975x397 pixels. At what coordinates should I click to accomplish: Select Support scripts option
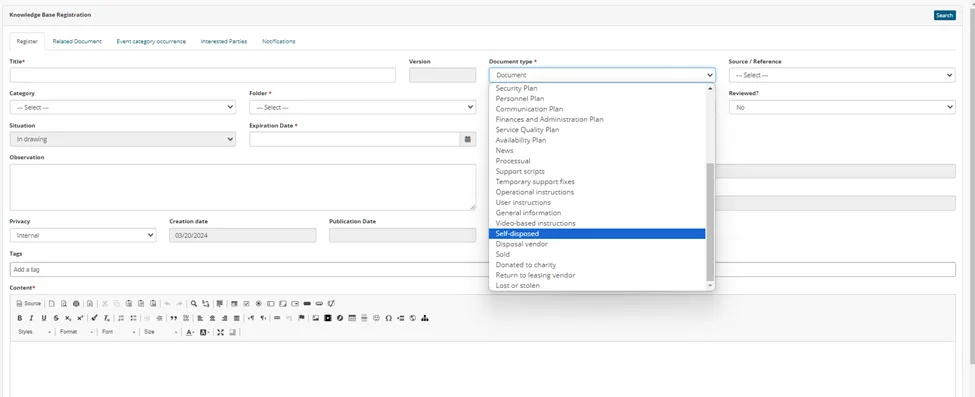coord(598,171)
